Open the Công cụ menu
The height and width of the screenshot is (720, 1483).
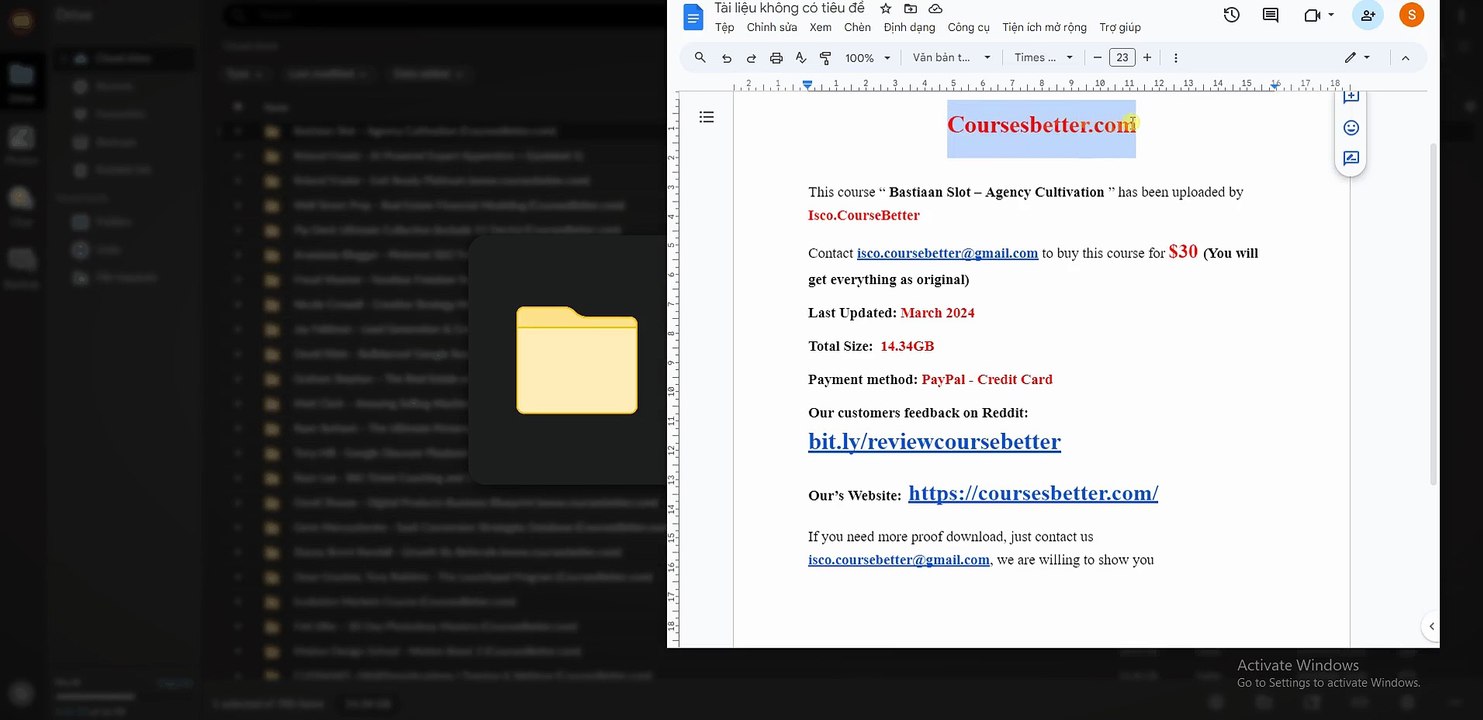click(968, 28)
